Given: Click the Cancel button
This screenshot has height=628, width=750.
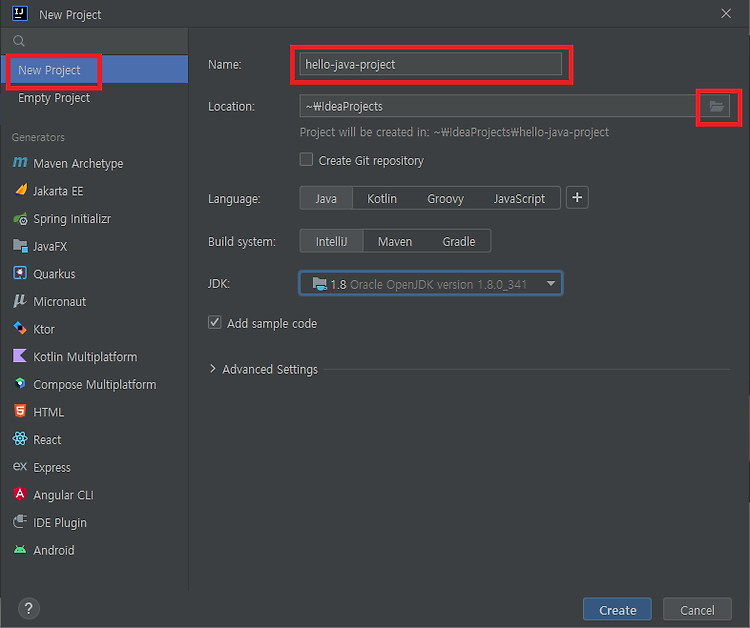Looking at the screenshot, I should pos(697,610).
